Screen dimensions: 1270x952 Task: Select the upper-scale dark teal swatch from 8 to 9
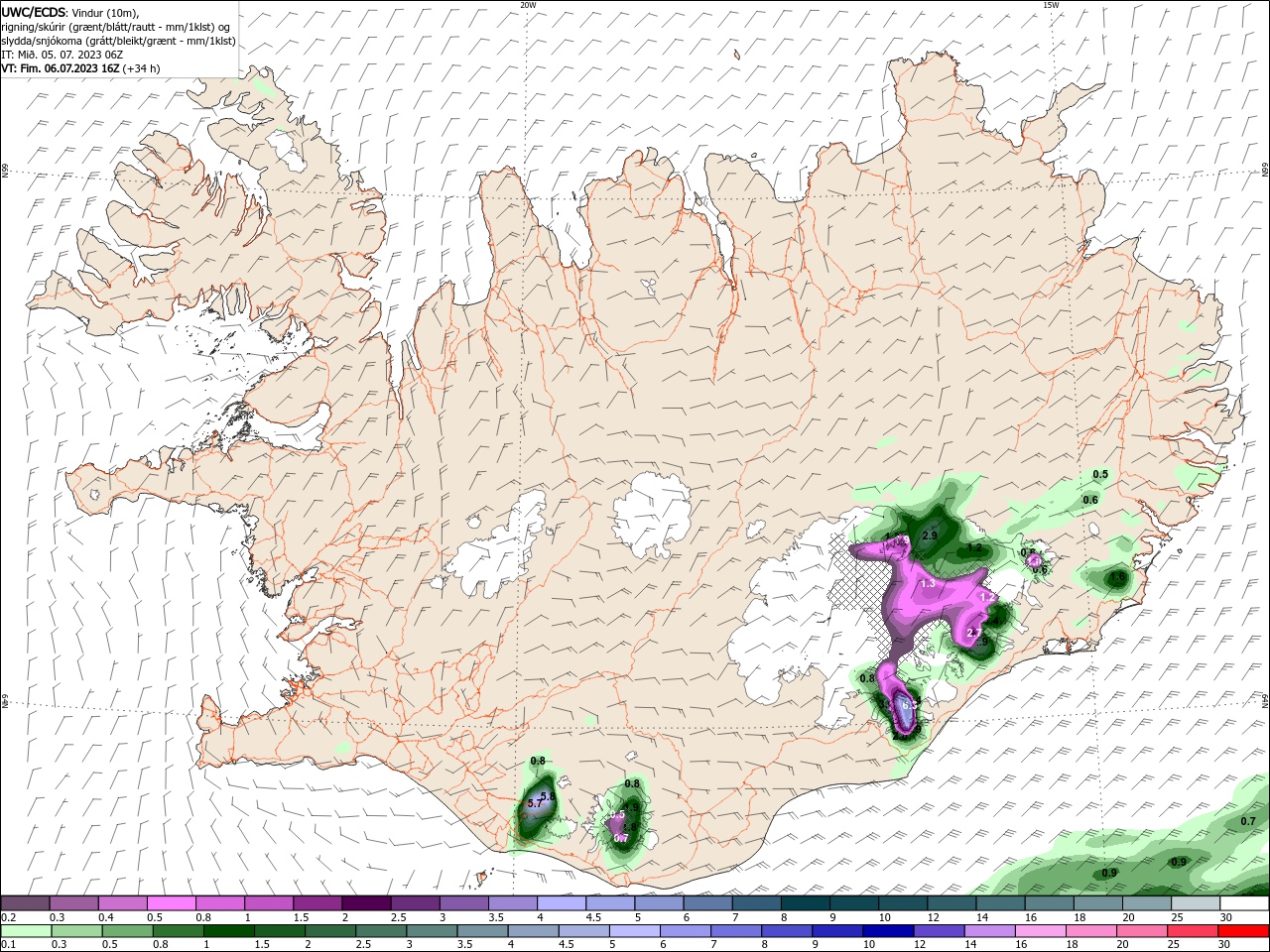pos(806,903)
